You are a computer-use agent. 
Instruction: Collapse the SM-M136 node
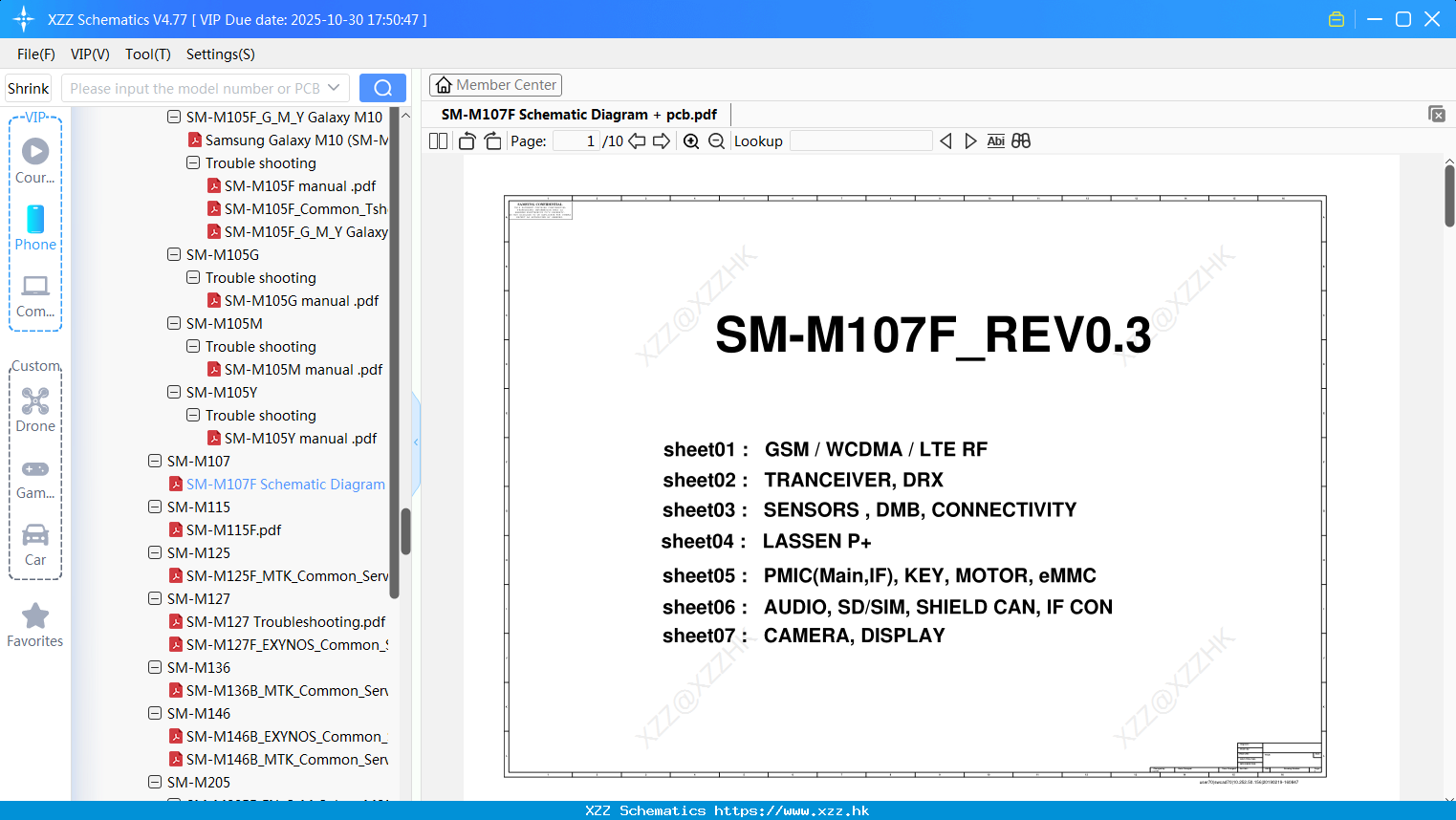click(155, 667)
